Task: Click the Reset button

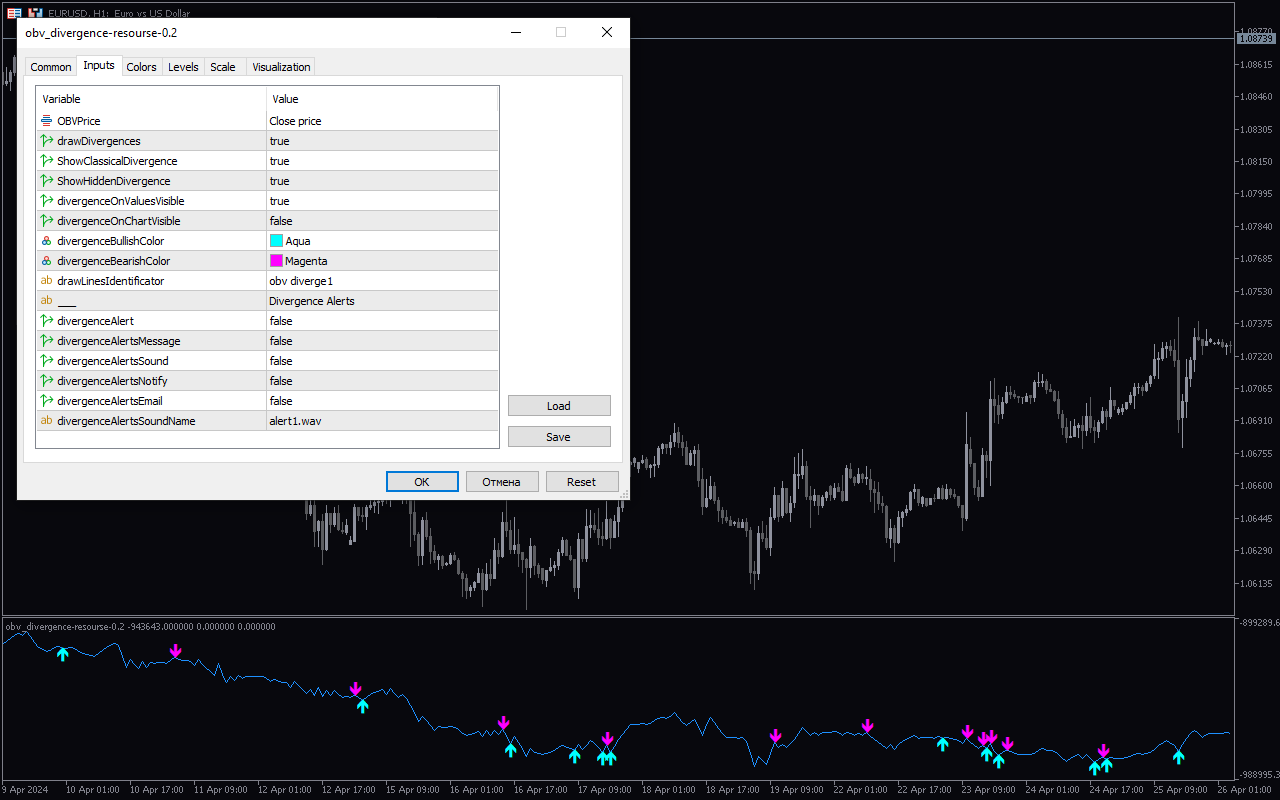Action: coord(582,482)
